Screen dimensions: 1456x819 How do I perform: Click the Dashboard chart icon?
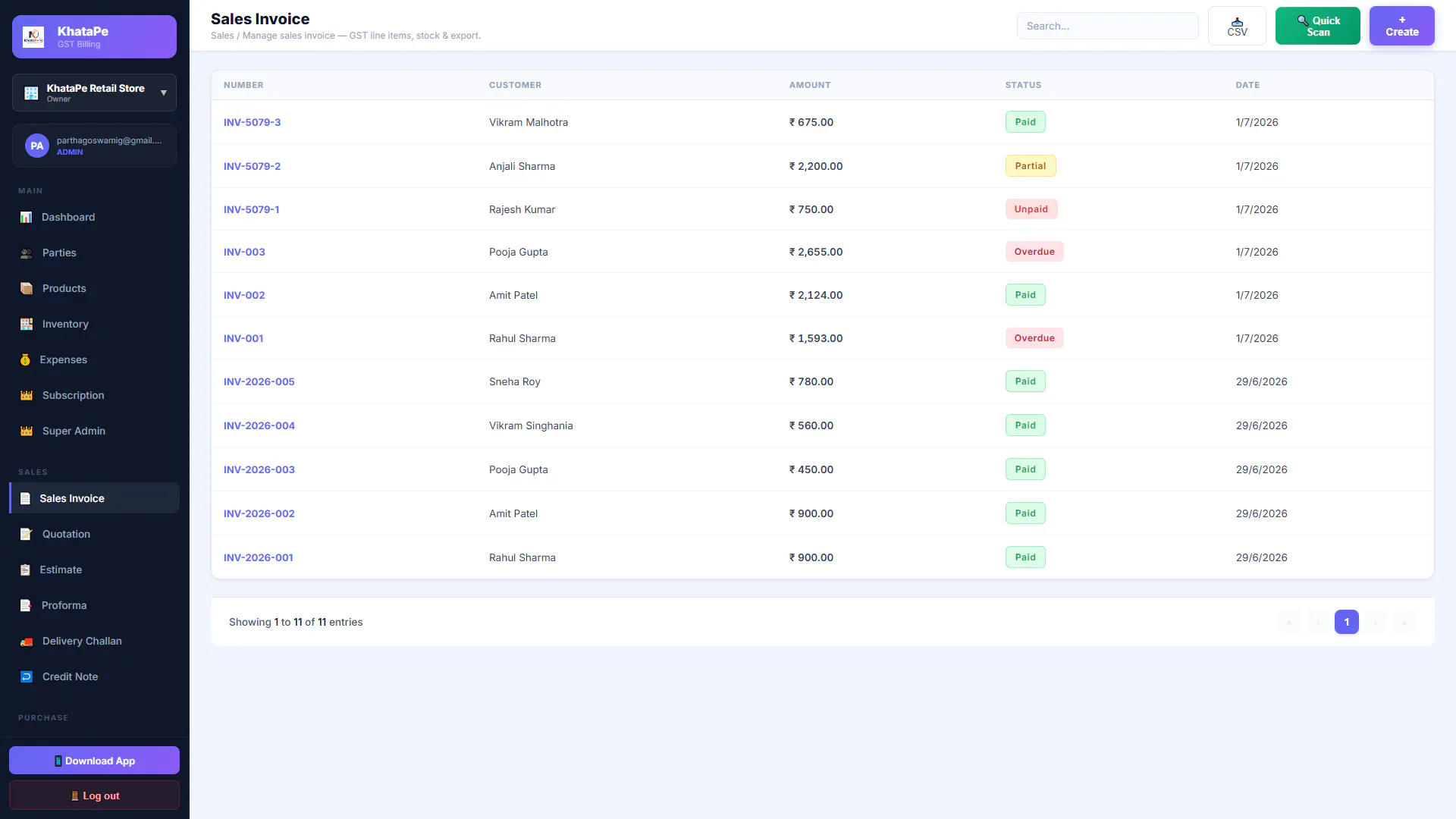(x=26, y=217)
